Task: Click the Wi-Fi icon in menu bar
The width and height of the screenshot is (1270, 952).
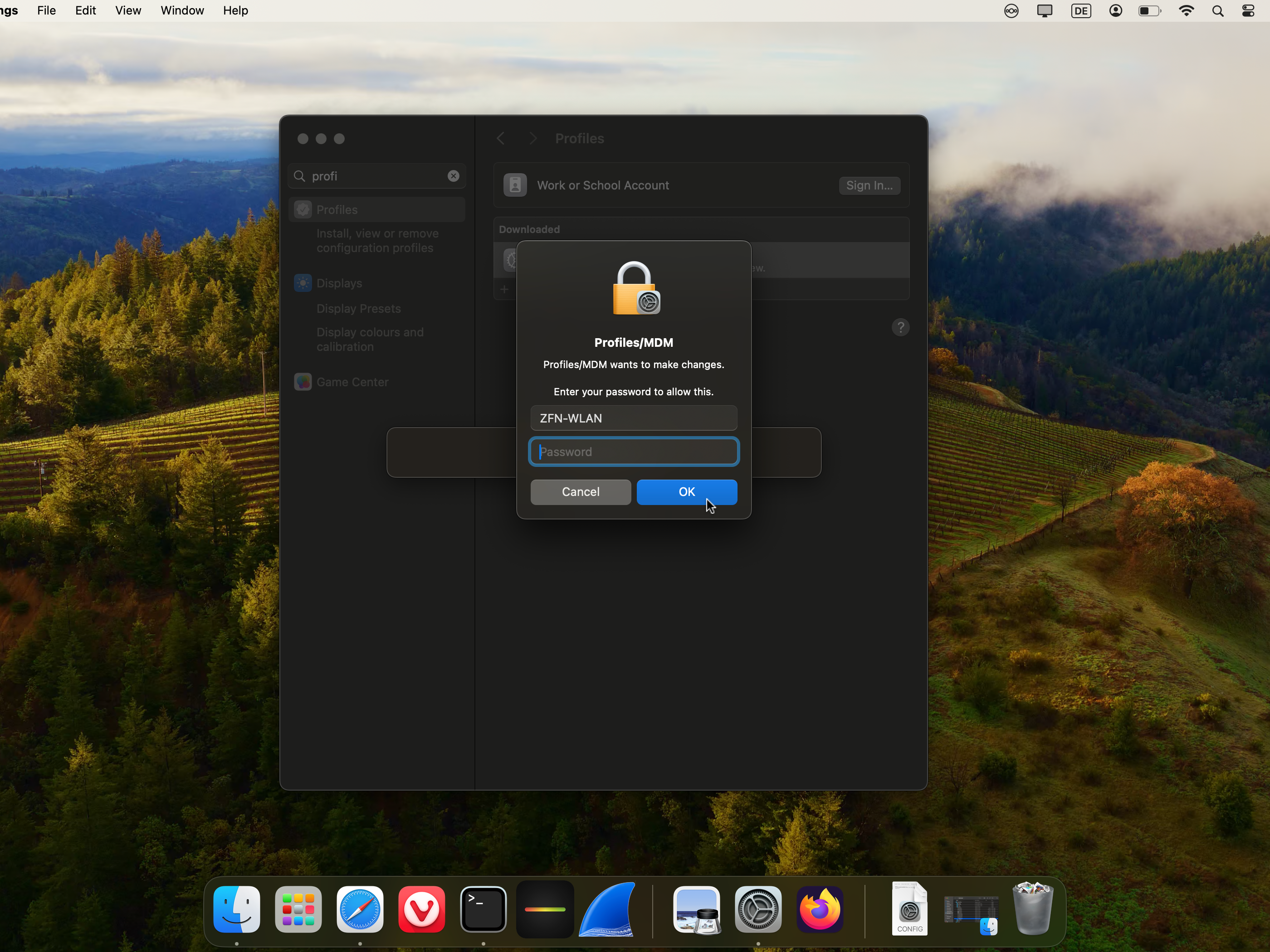Action: click(x=1186, y=11)
